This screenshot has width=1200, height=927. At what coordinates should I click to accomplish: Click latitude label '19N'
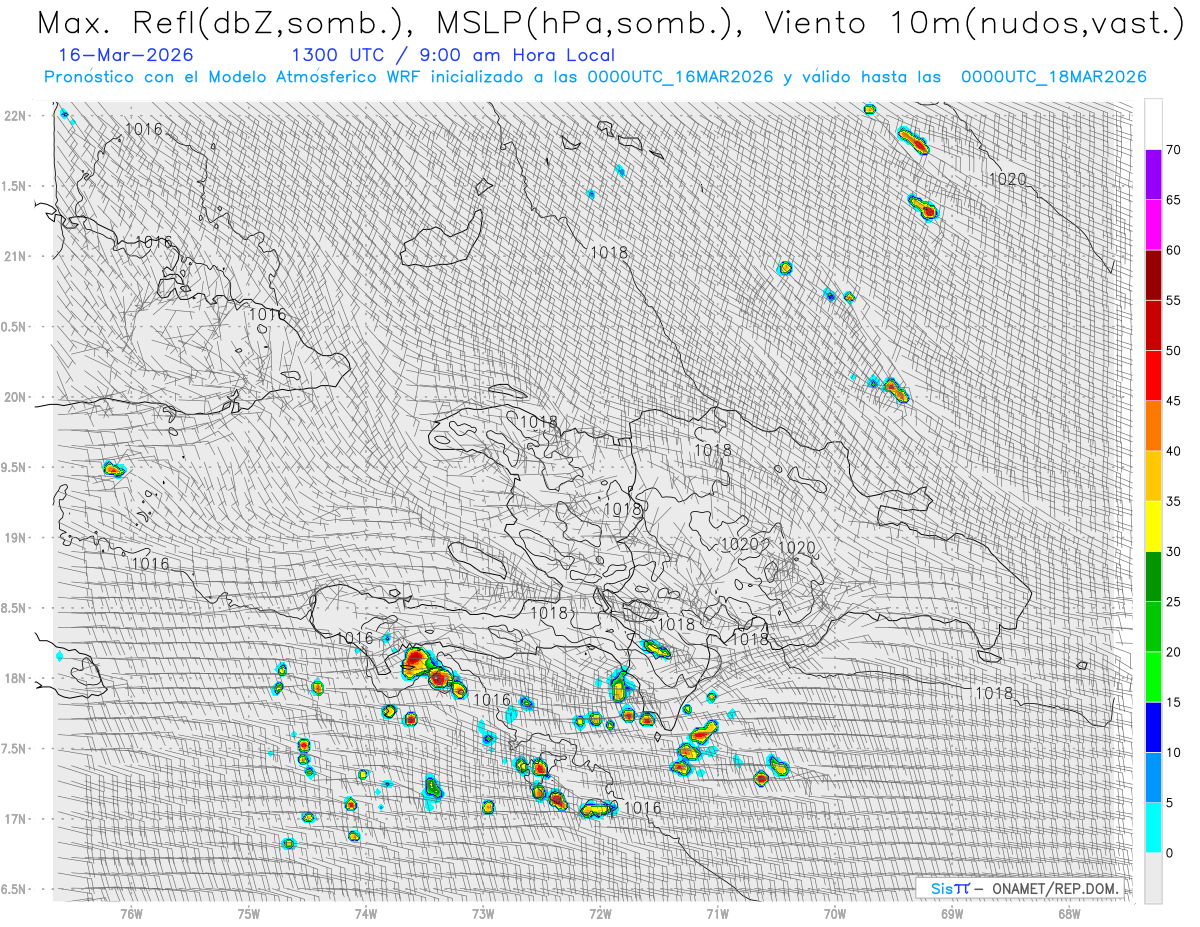pyautogui.click(x=17, y=538)
